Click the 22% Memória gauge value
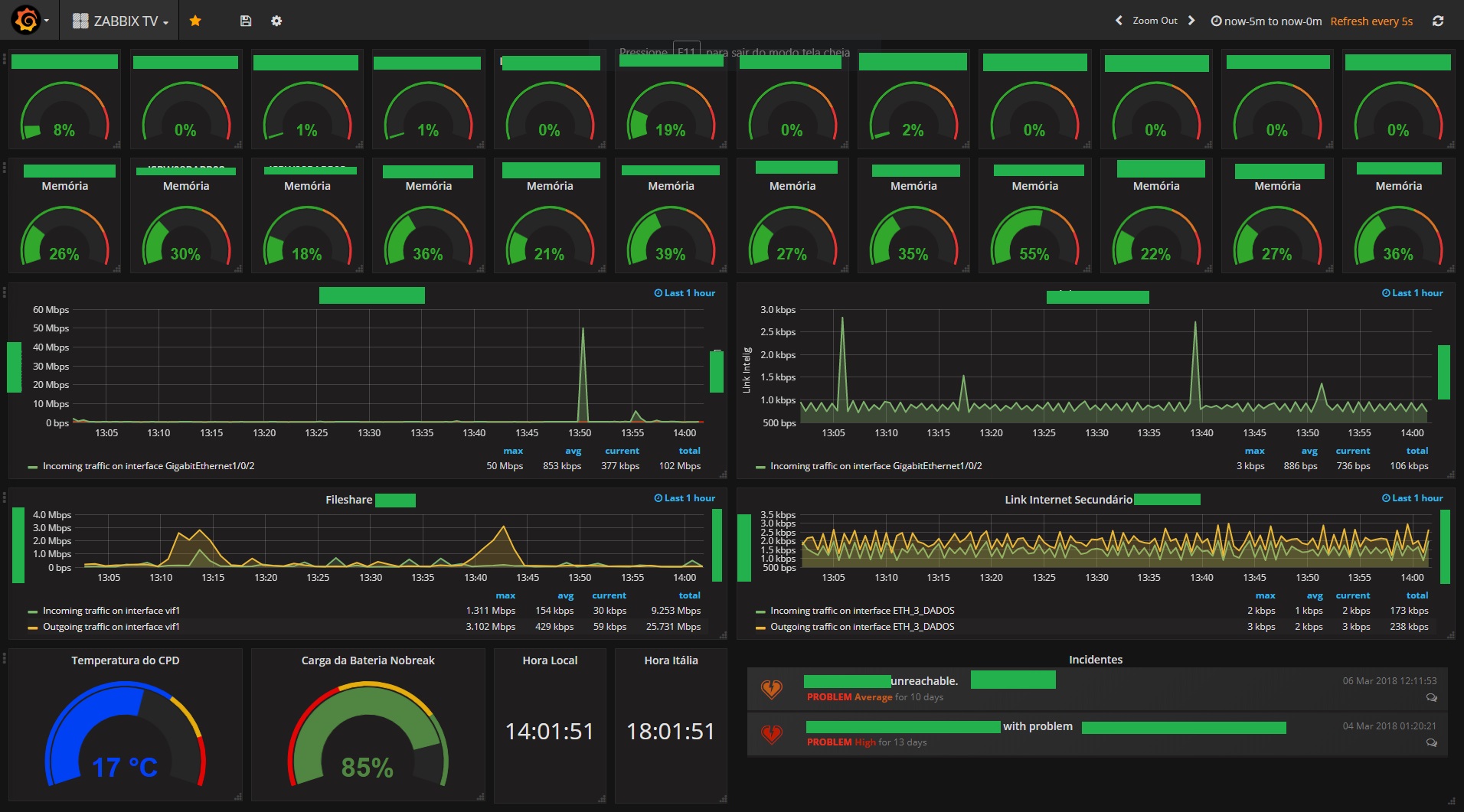The width and height of the screenshot is (1464, 812). pos(1155,254)
